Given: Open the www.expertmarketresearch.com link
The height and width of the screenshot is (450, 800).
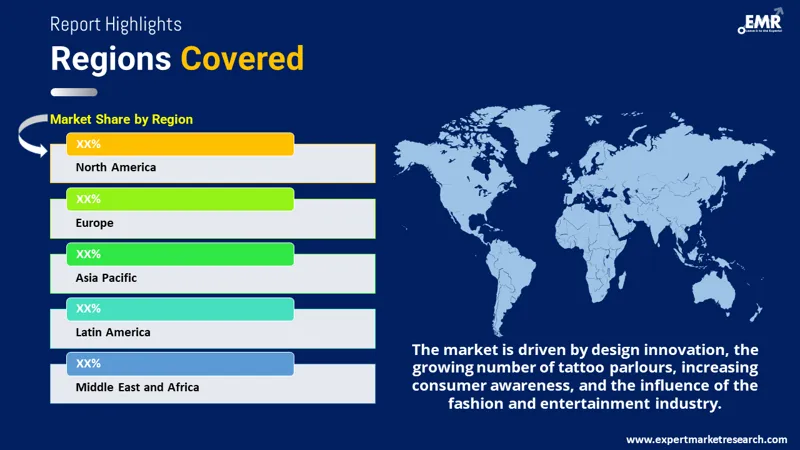Looking at the screenshot, I should click(x=706, y=439).
